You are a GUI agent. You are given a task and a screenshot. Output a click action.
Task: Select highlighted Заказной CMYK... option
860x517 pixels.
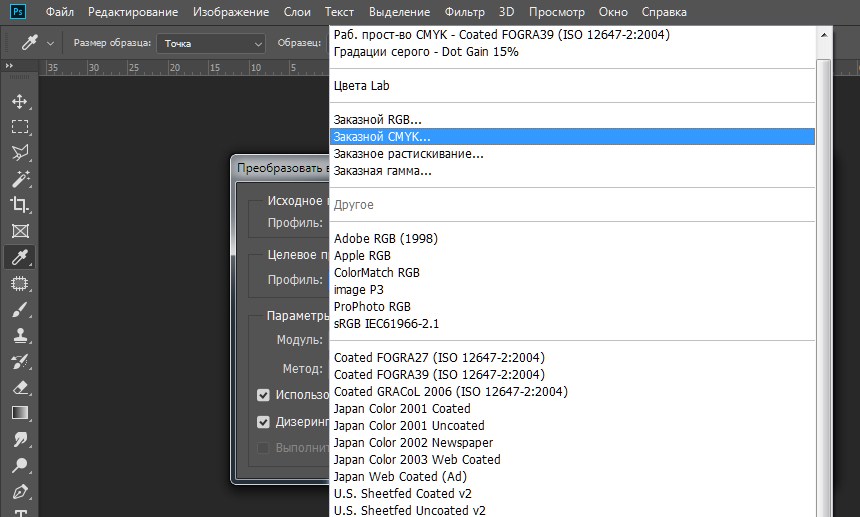point(572,137)
